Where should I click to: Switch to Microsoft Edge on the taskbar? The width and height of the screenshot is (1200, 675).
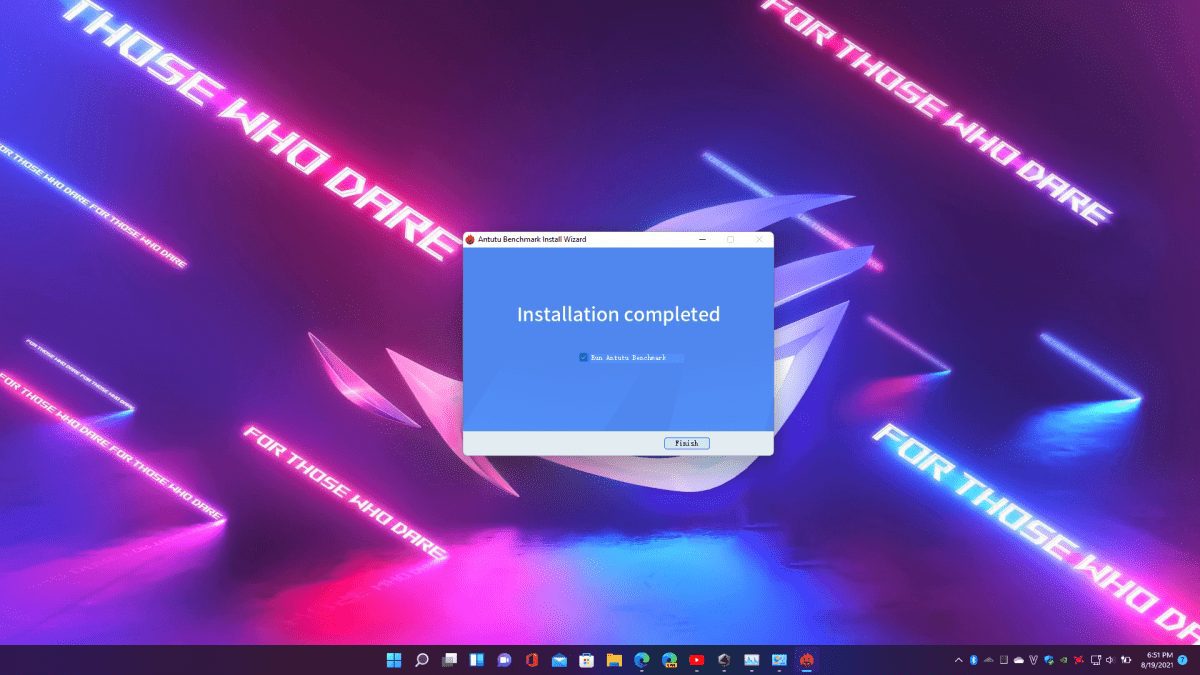(x=642, y=660)
